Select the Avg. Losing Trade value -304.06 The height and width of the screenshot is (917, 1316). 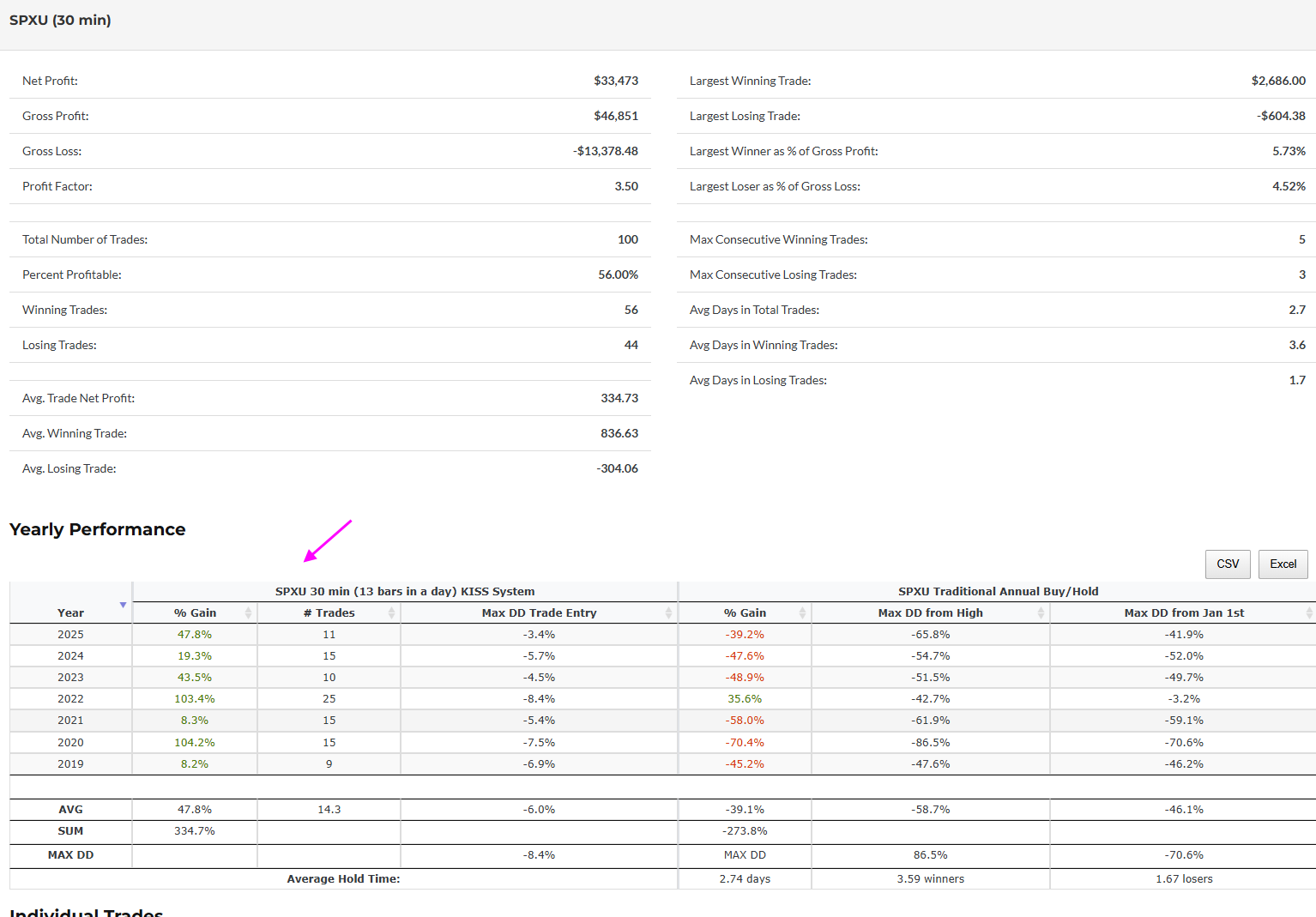click(618, 468)
